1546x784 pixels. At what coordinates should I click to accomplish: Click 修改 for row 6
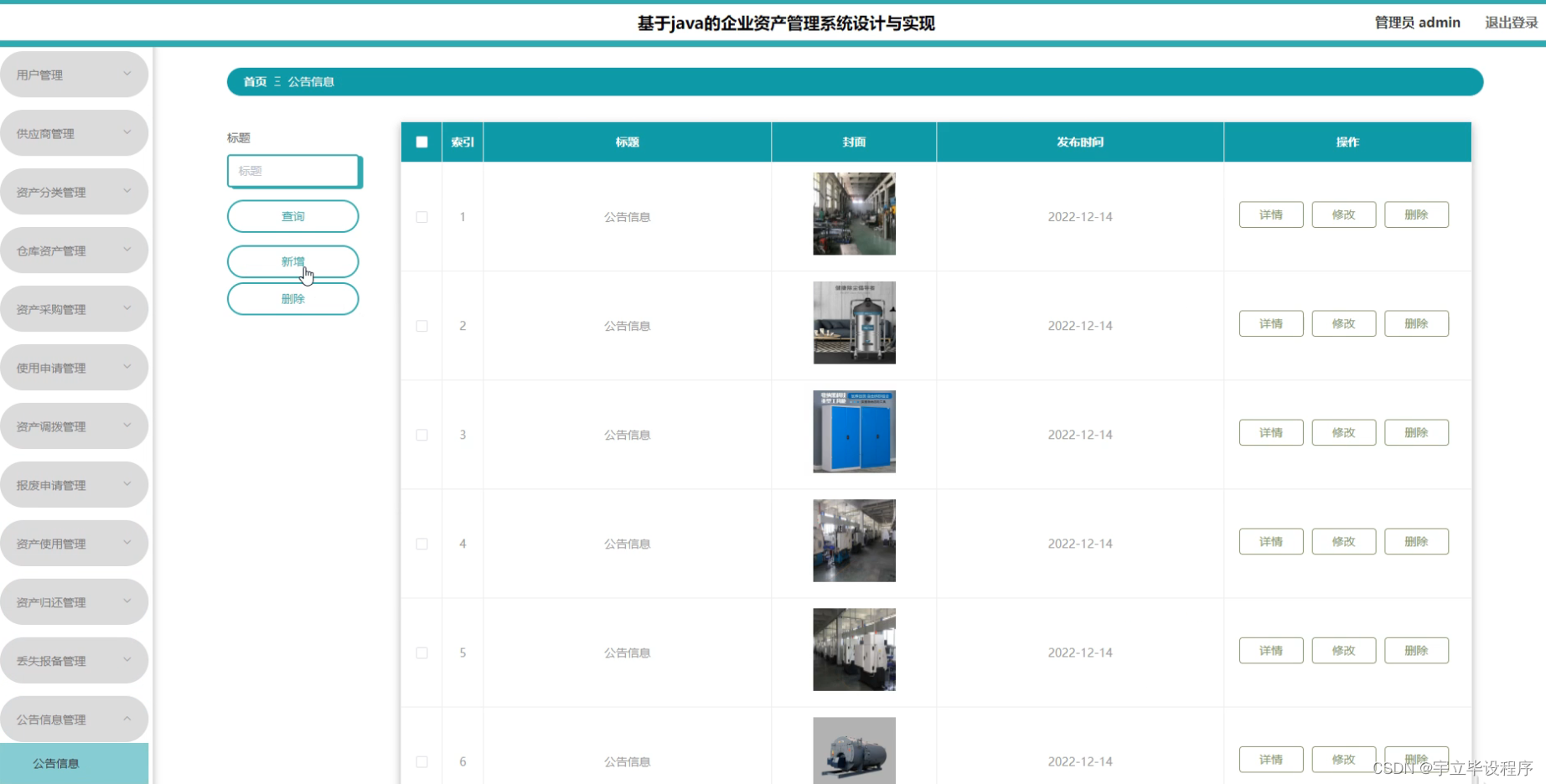click(1344, 759)
